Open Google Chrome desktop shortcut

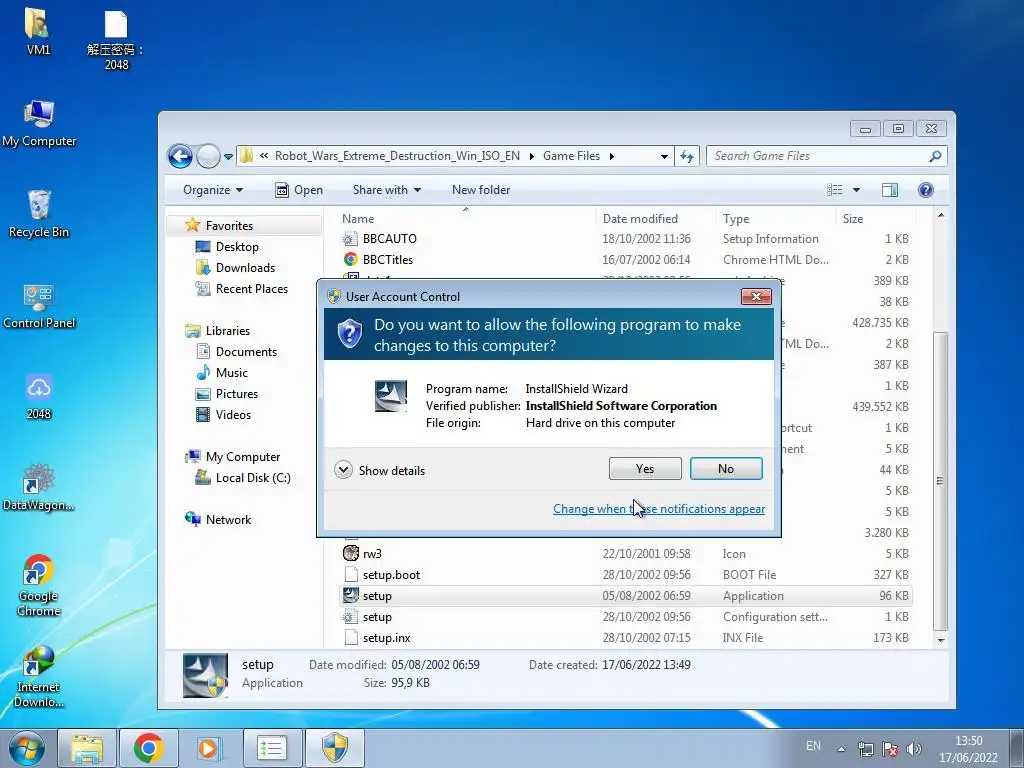(x=39, y=585)
